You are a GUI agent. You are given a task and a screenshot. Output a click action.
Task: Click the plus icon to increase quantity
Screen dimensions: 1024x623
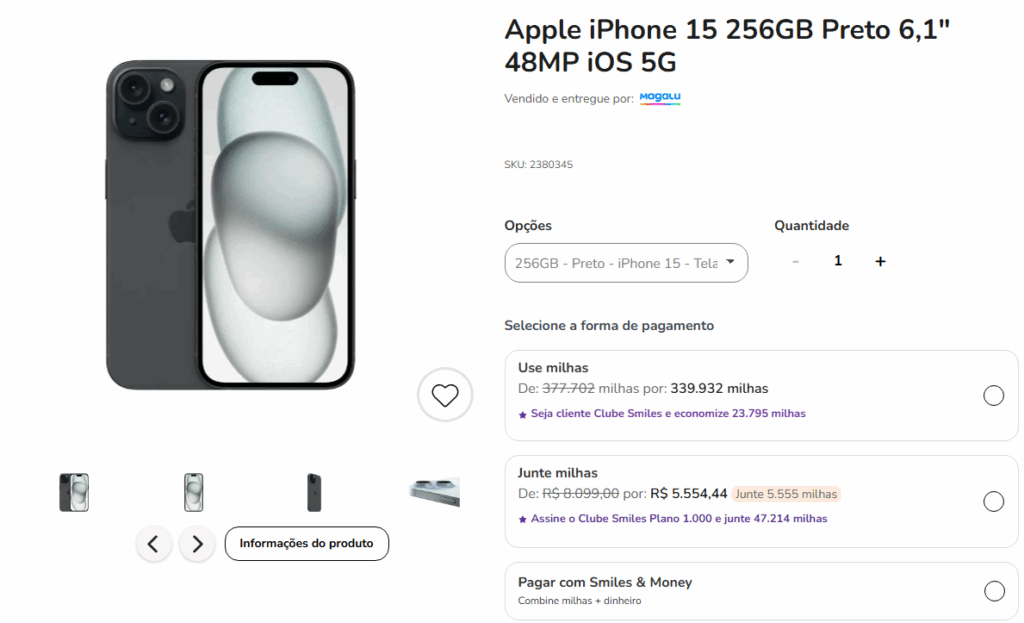click(x=880, y=260)
